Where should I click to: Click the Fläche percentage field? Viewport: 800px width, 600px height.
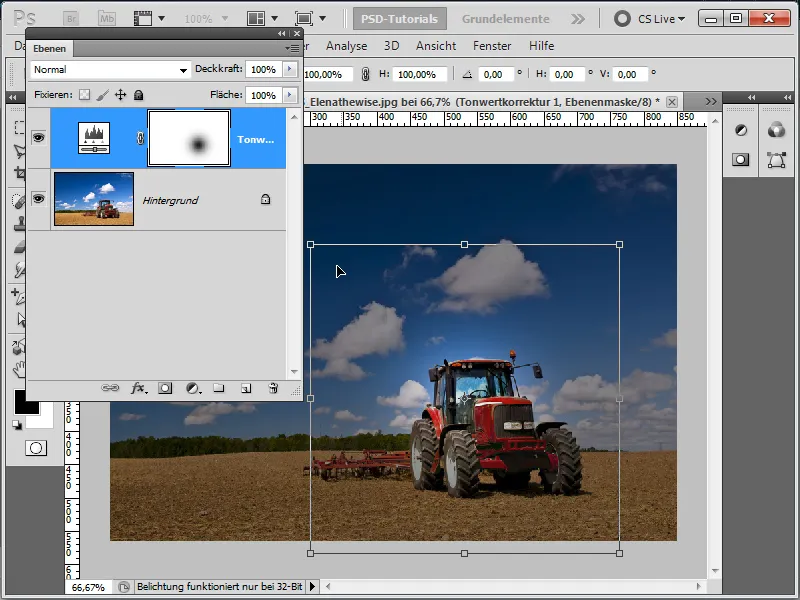pos(264,95)
